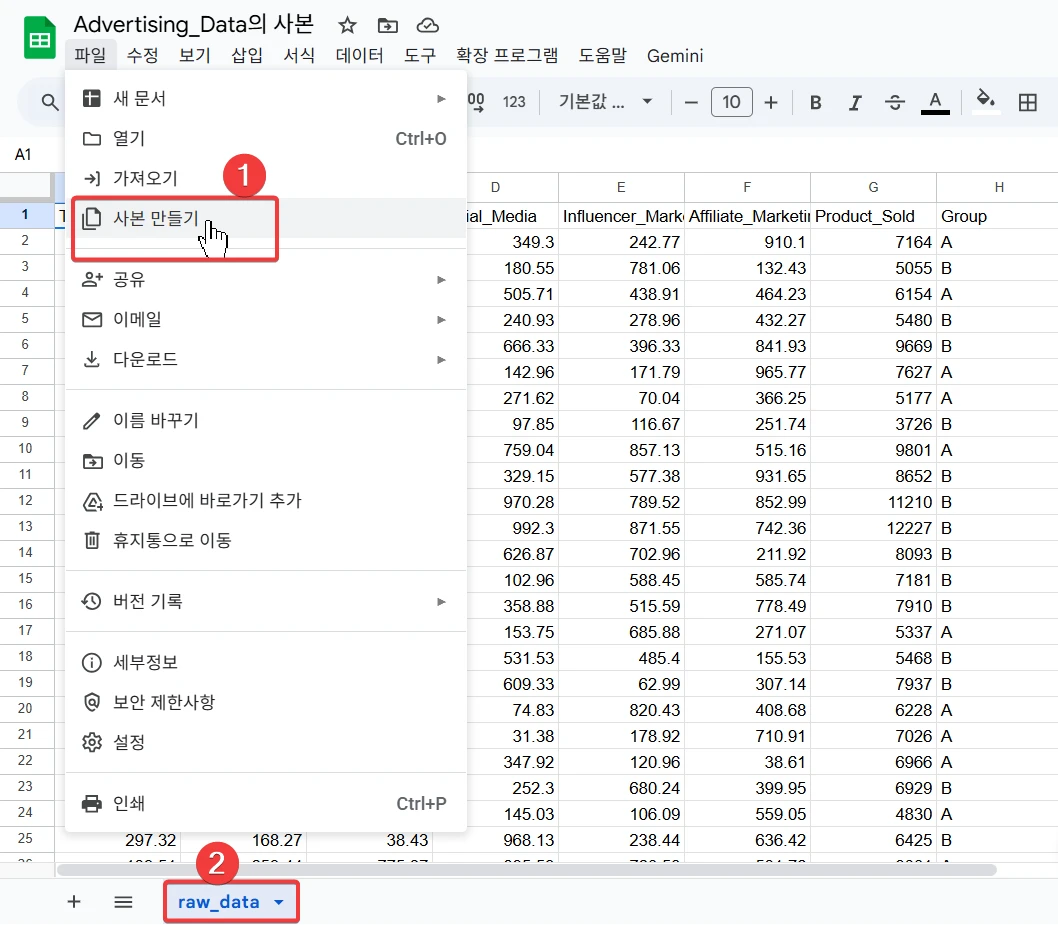This screenshot has width=1058, height=925.
Task: Open the 데이터 menu
Action: [x=359, y=56]
